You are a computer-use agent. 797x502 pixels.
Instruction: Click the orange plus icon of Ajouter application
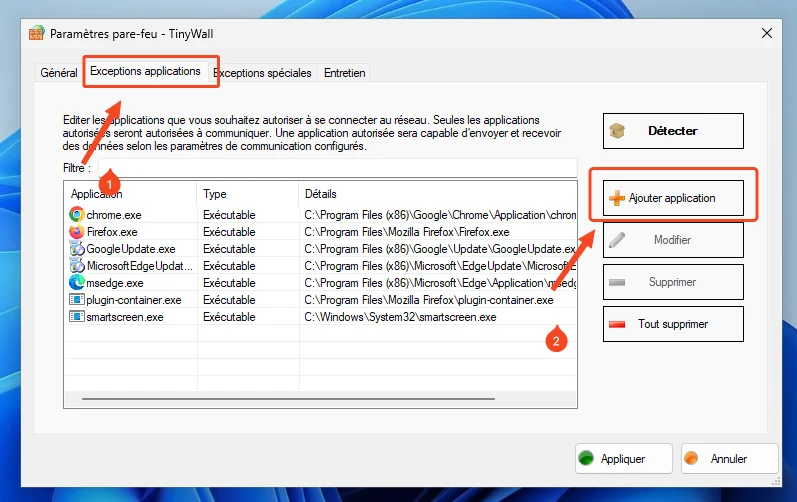pos(617,198)
